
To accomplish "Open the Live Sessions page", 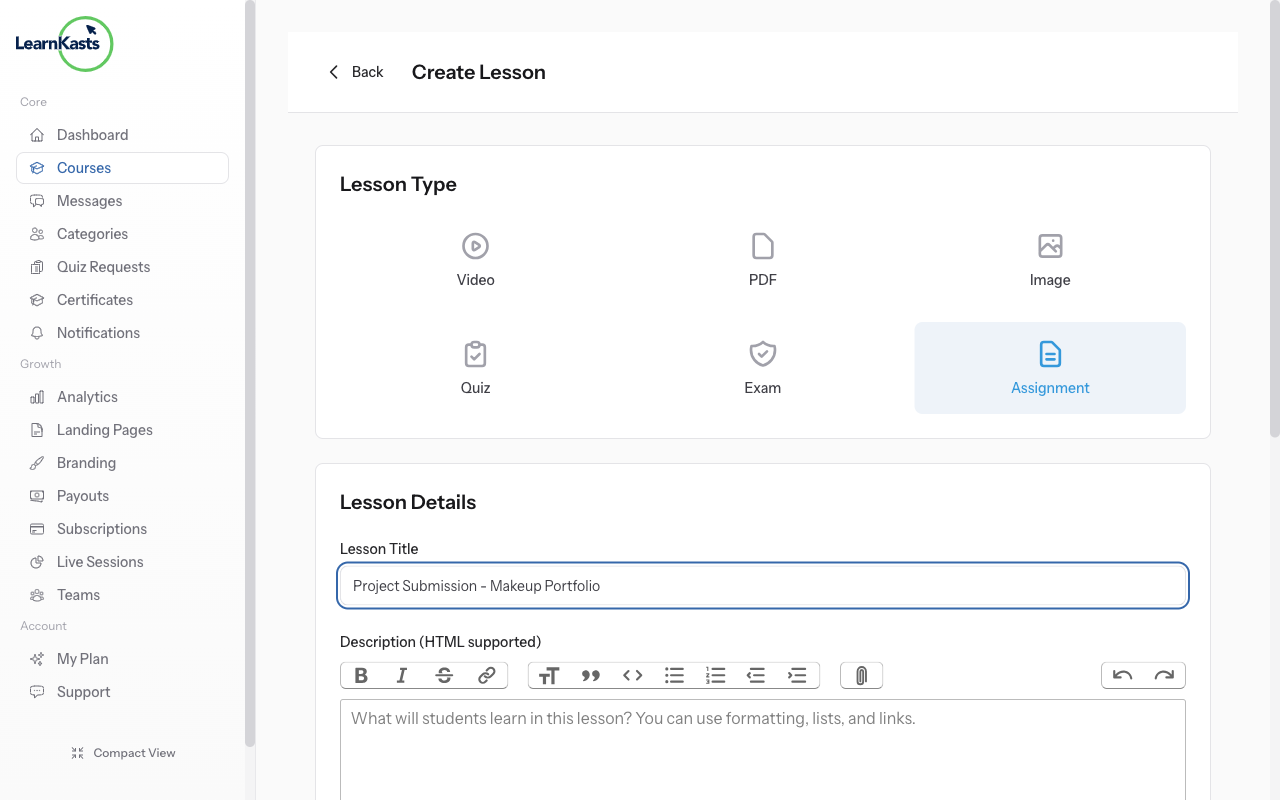I will coord(99,561).
